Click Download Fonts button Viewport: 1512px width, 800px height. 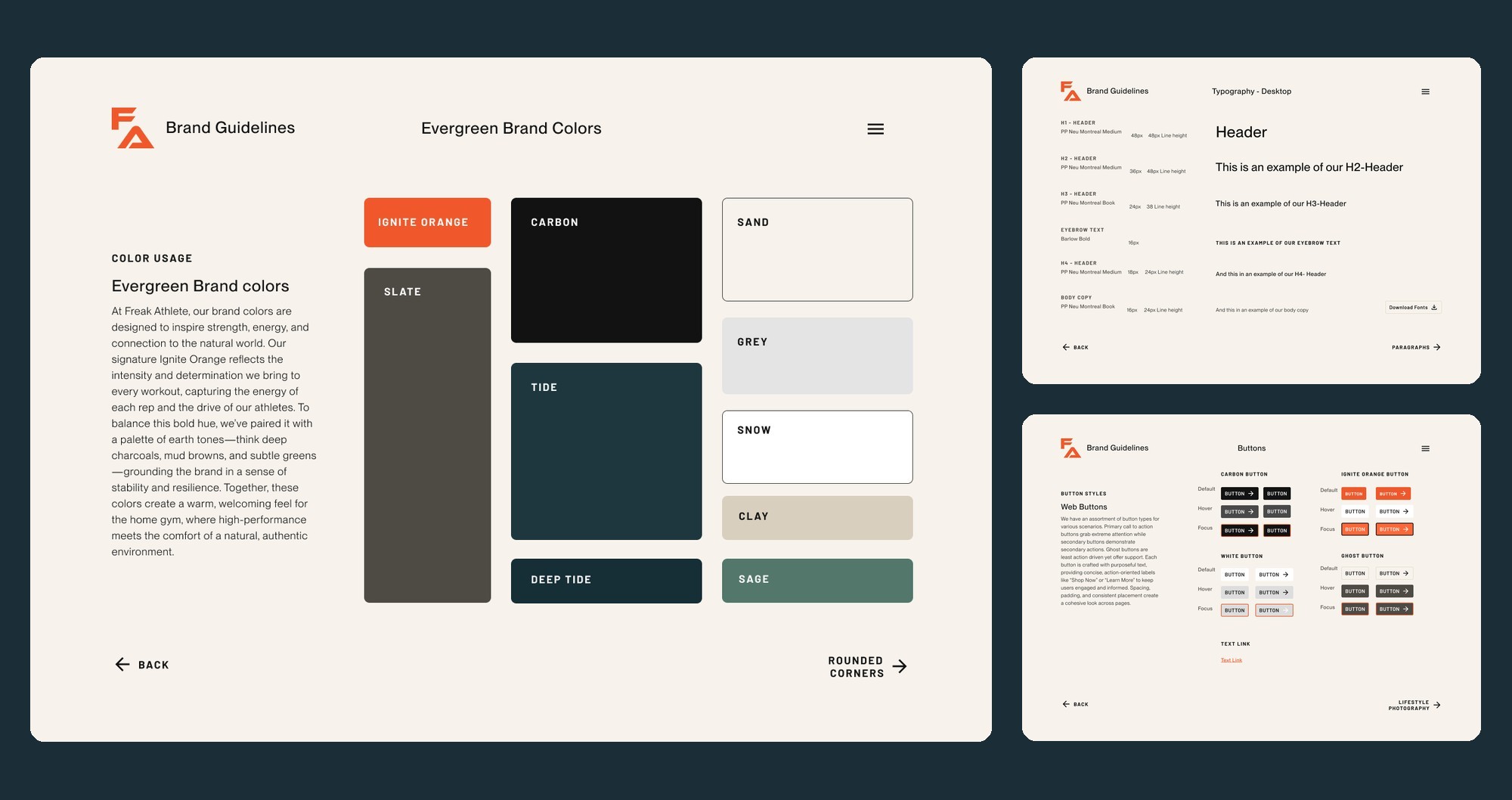[1413, 307]
